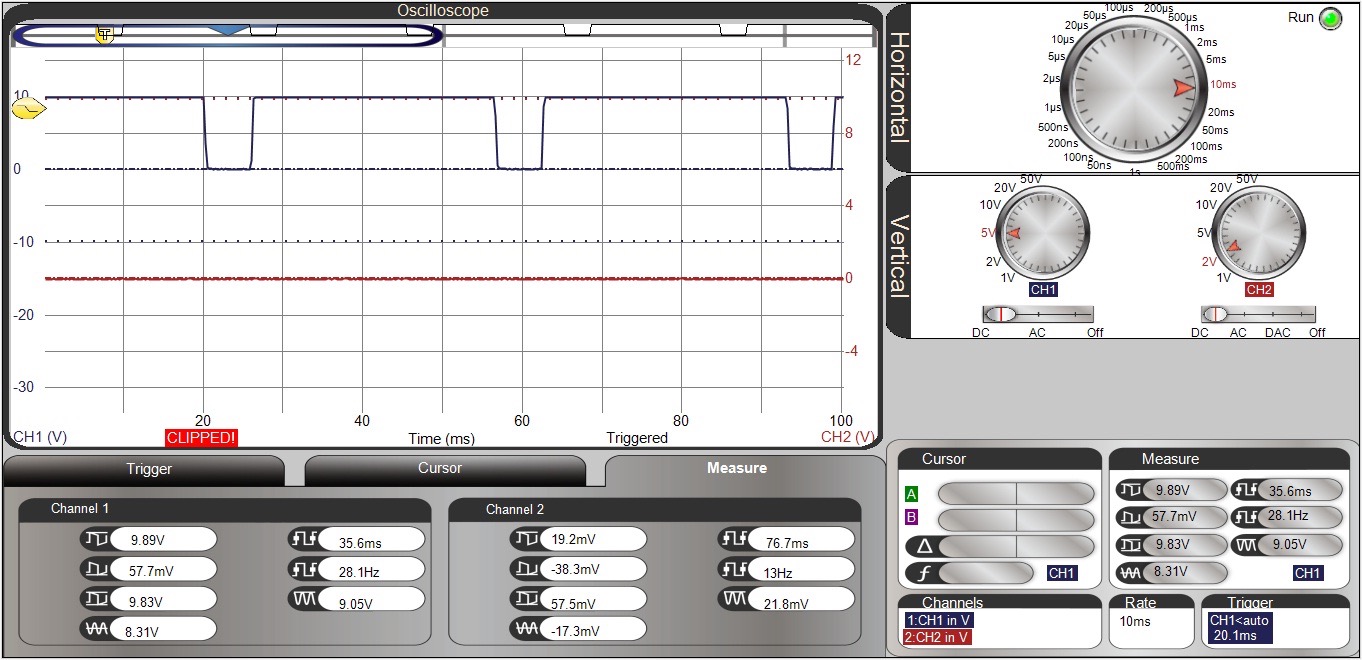Click the red CLIPPED! warning label
The image size is (1362, 660).
202,438
